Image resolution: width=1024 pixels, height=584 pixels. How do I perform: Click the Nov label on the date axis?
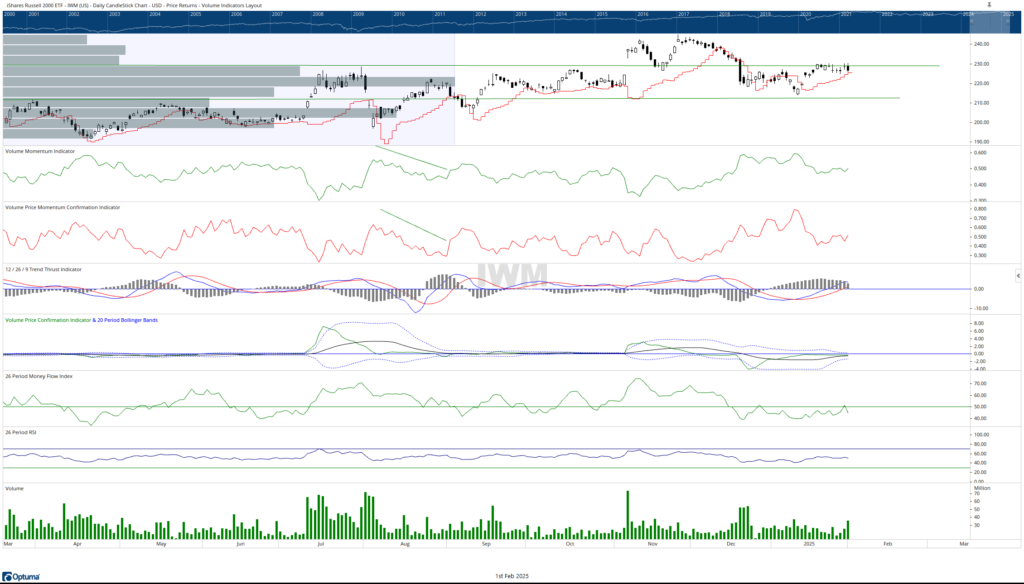click(x=651, y=545)
